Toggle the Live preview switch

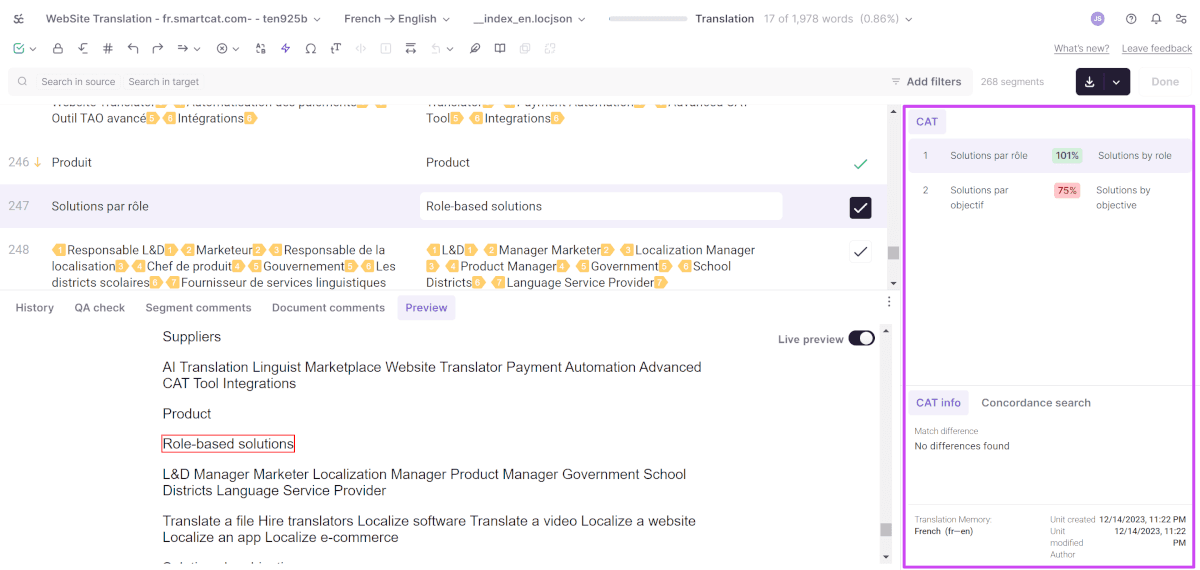[861, 339]
